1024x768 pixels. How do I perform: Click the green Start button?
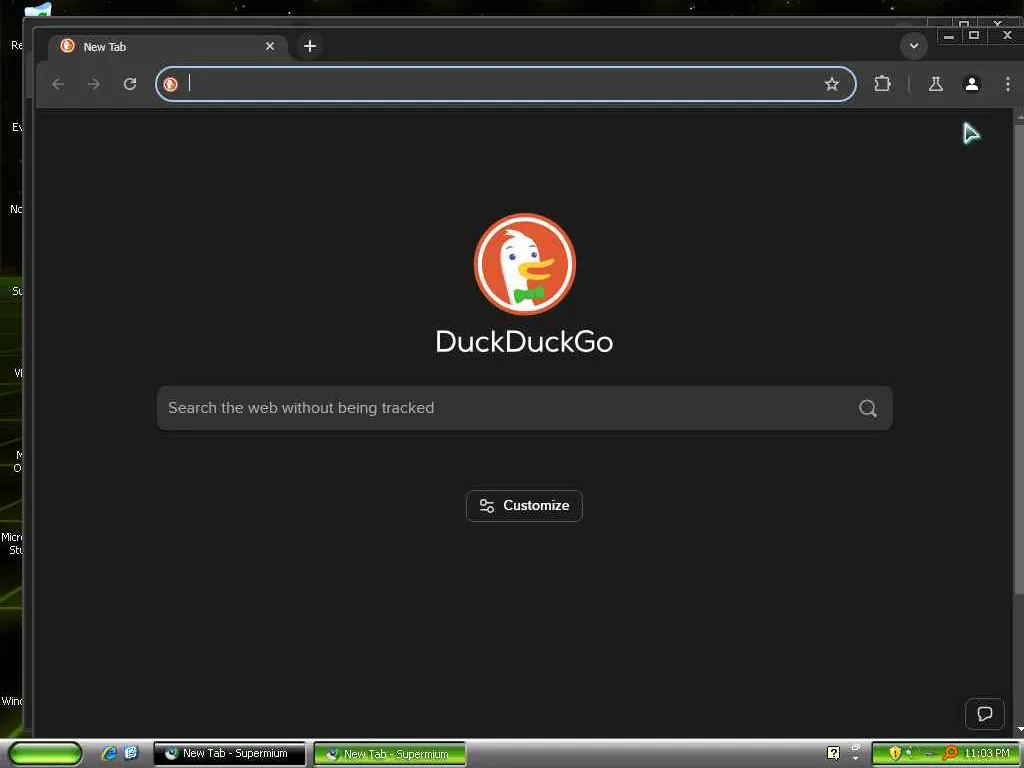45,754
